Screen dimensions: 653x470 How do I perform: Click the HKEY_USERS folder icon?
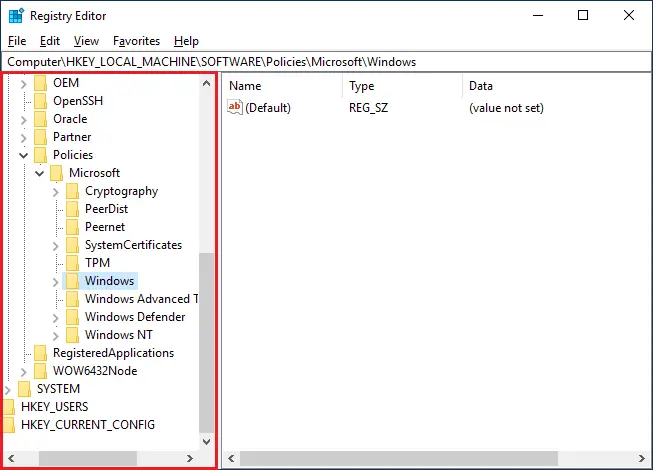pos(9,407)
